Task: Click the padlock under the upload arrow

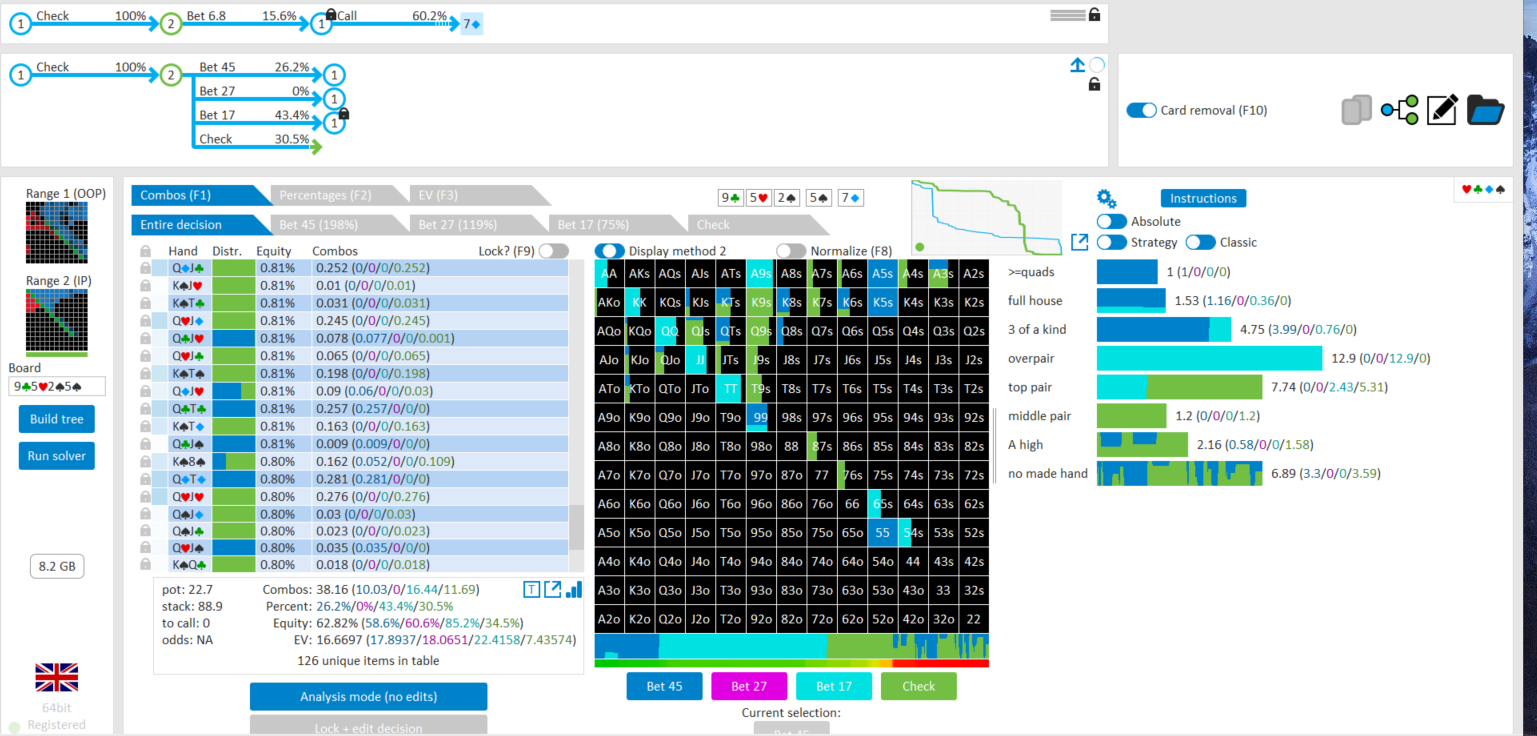Action: 1094,85
